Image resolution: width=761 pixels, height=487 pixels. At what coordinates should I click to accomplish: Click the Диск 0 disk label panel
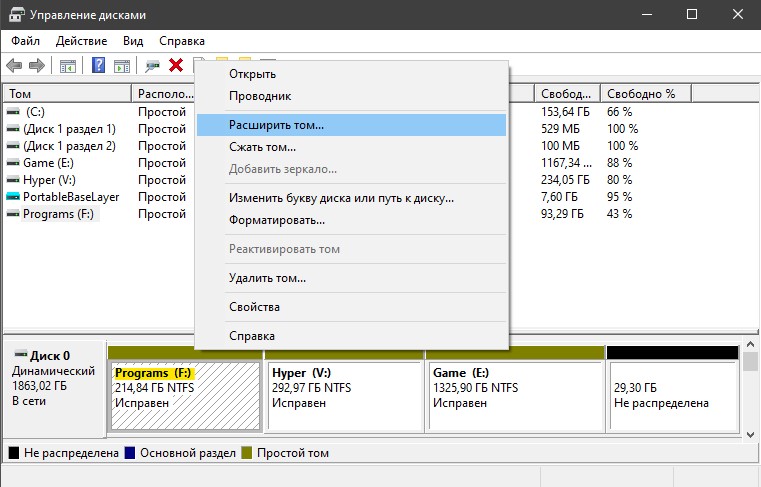coord(54,388)
